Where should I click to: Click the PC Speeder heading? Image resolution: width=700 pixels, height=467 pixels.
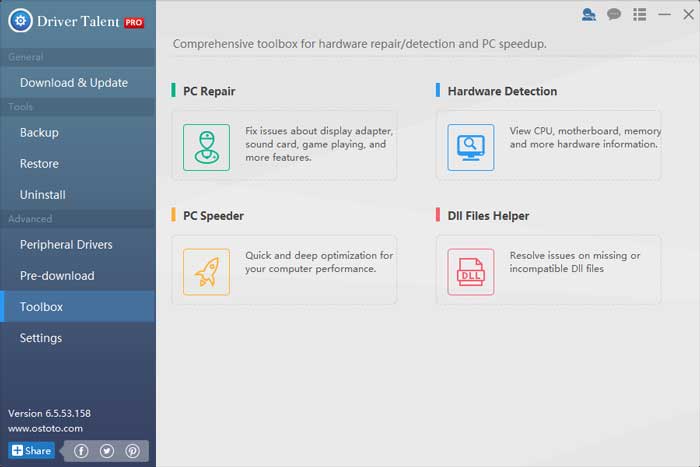[213, 216]
